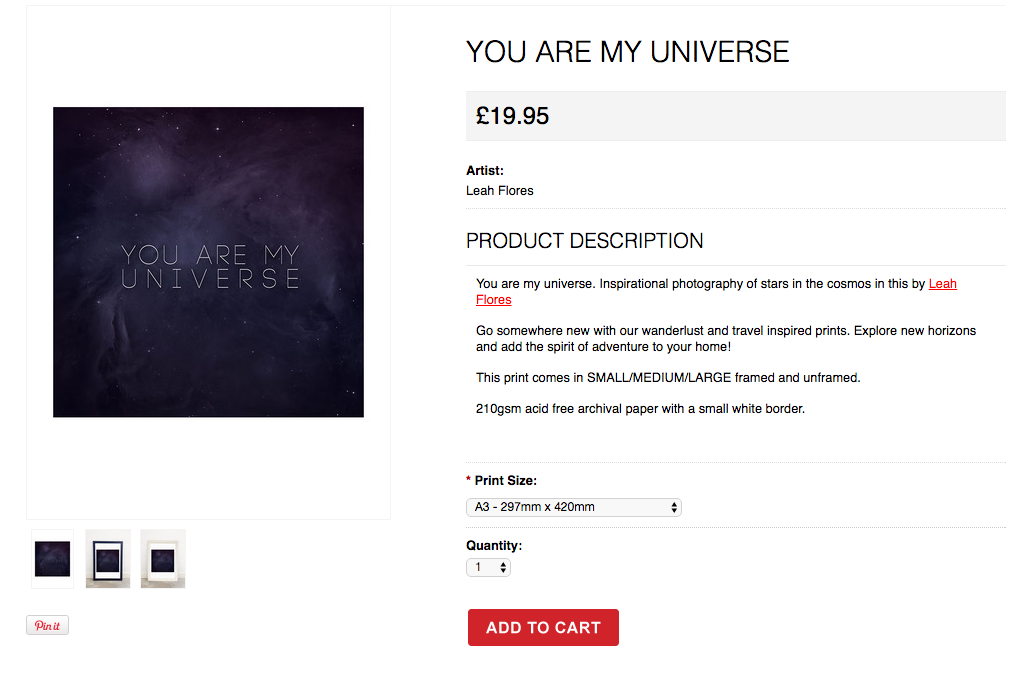
Task: Click the Quantity label
Action: click(x=494, y=546)
